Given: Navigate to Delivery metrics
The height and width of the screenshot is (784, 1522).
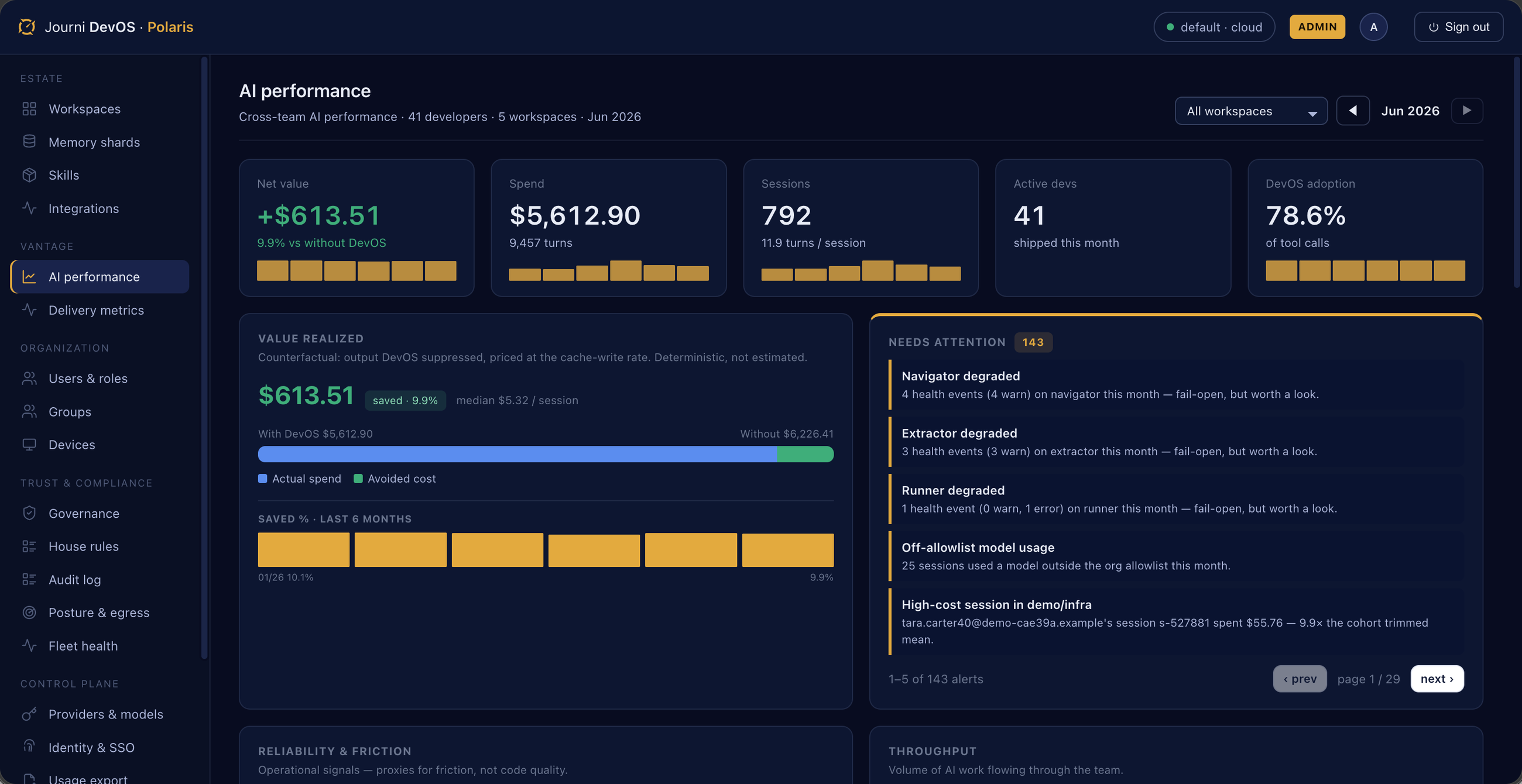Looking at the screenshot, I should [x=100, y=310].
